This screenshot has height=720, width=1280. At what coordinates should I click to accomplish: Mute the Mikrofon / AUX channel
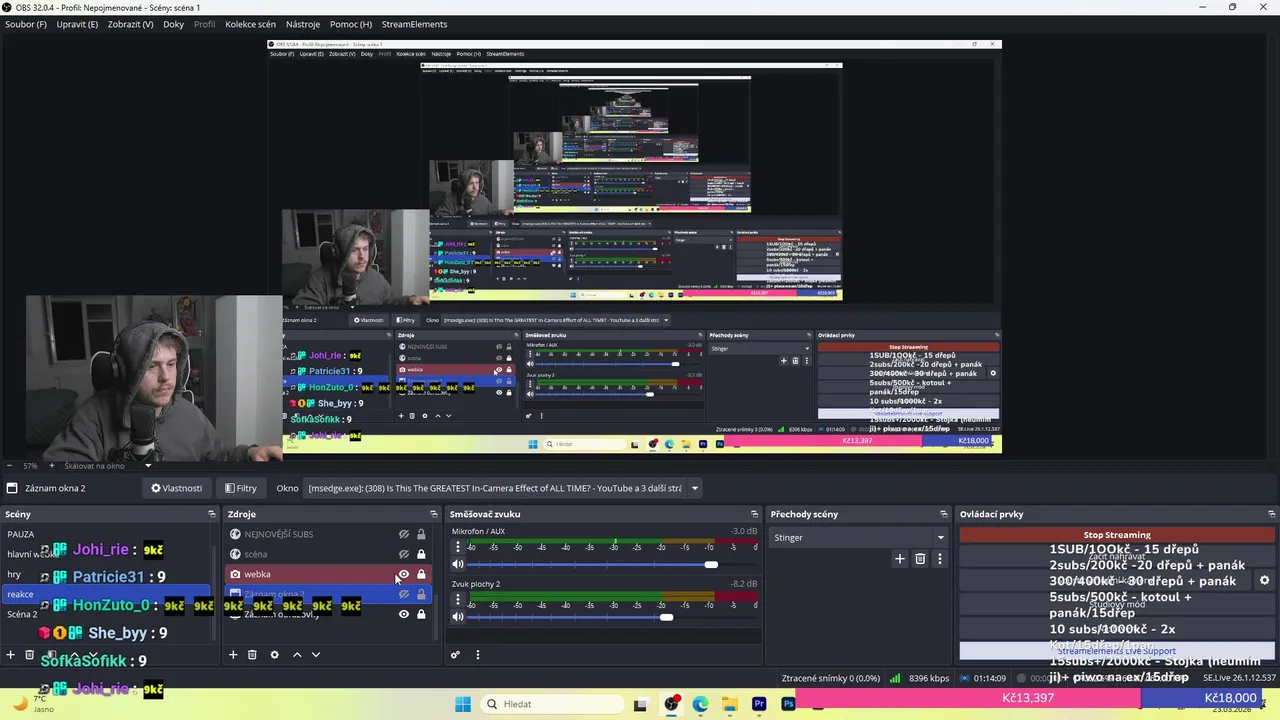[x=458, y=565]
